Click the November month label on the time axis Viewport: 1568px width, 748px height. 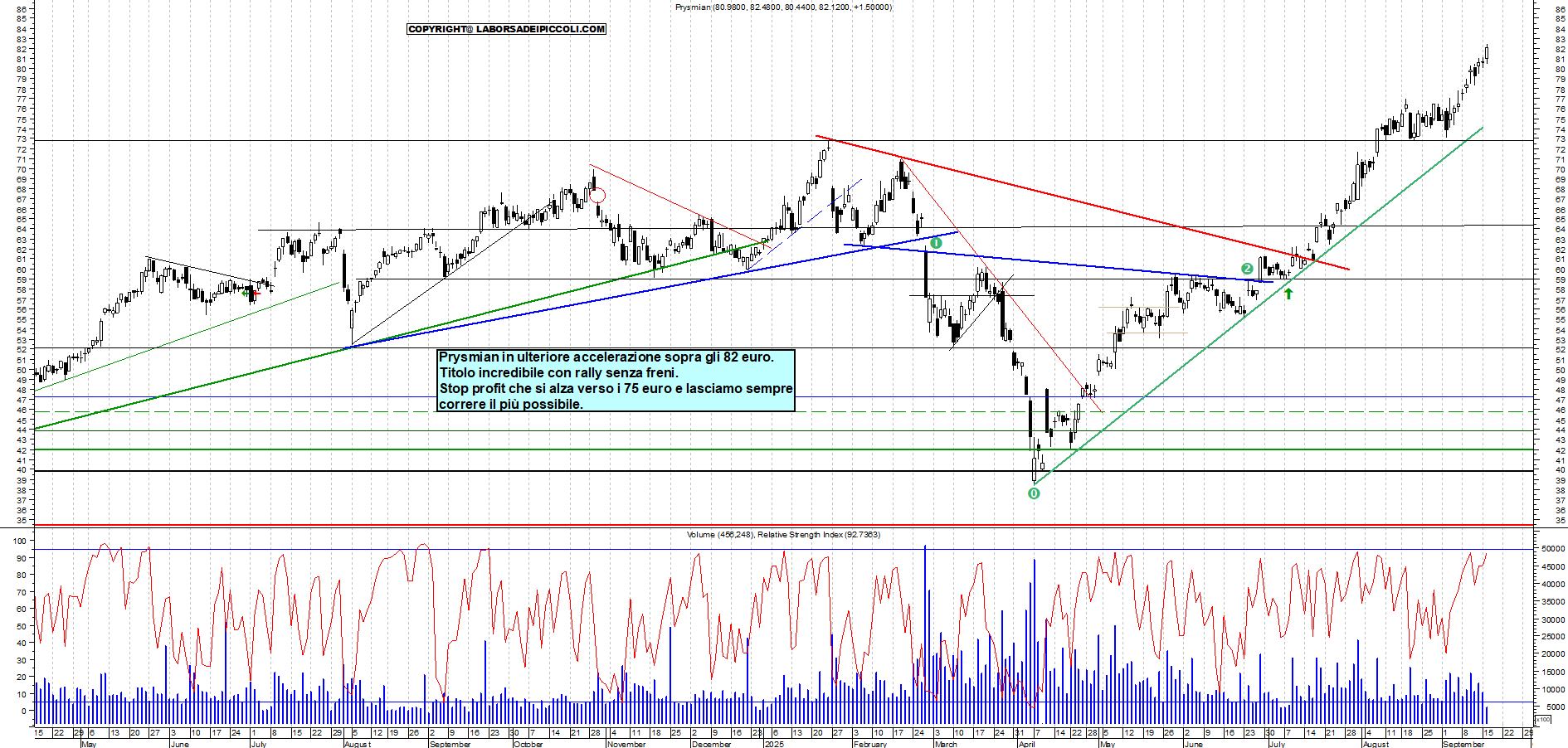click(626, 744)
